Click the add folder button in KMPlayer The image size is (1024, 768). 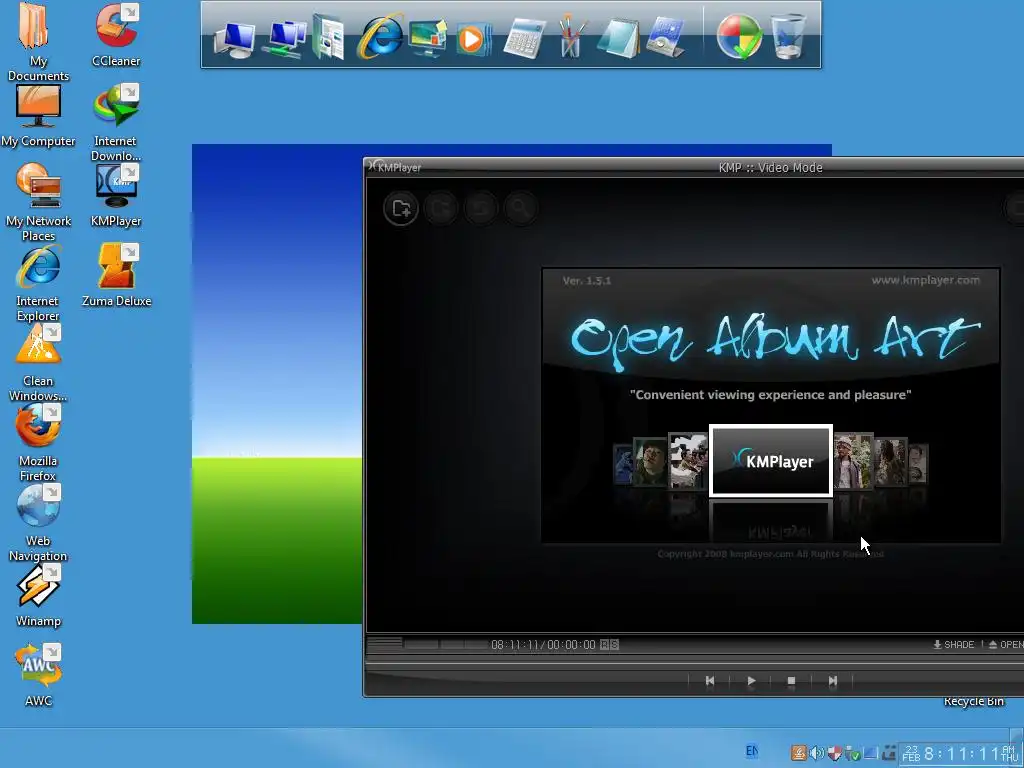pos(400,208)
